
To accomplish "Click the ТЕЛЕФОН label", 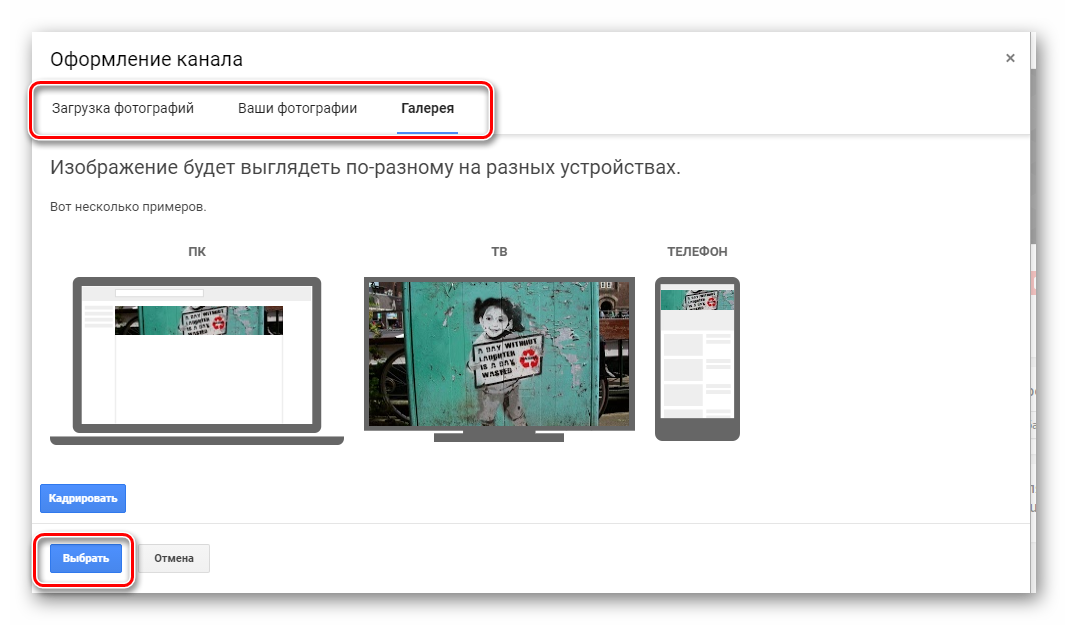I will tap(697, 252).
